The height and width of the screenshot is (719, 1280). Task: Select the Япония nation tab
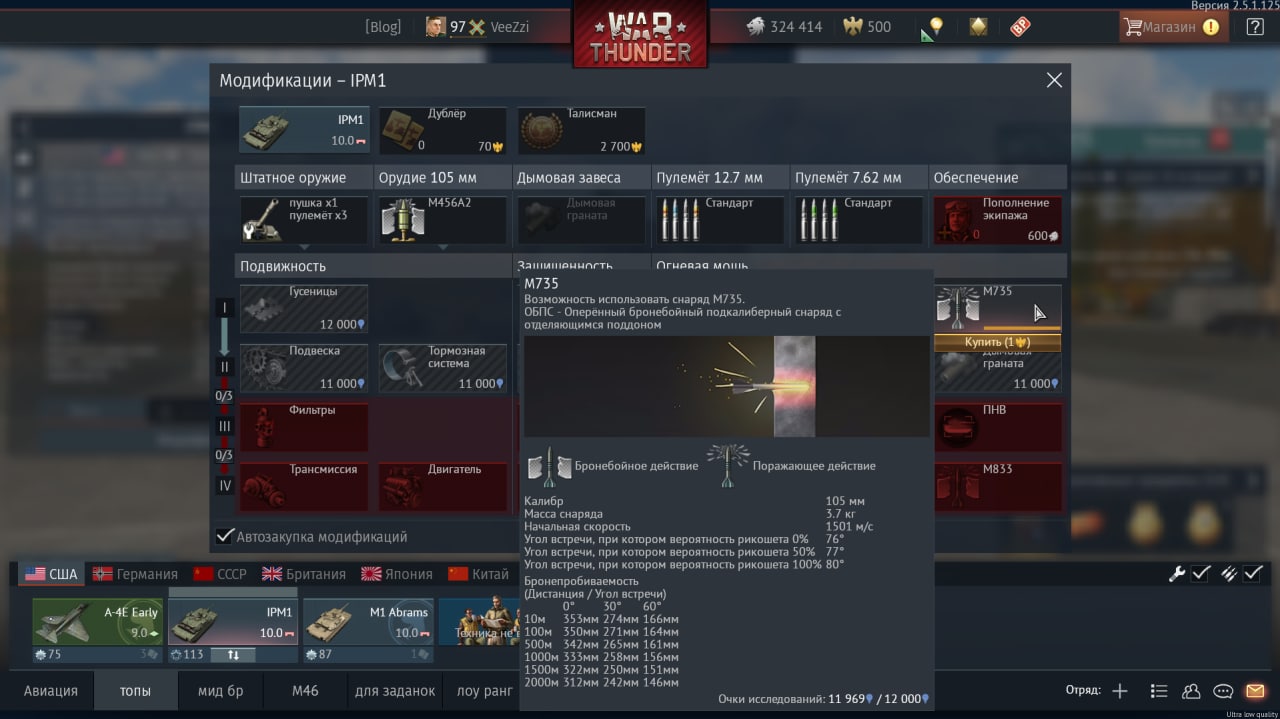(x=397, y=574)
